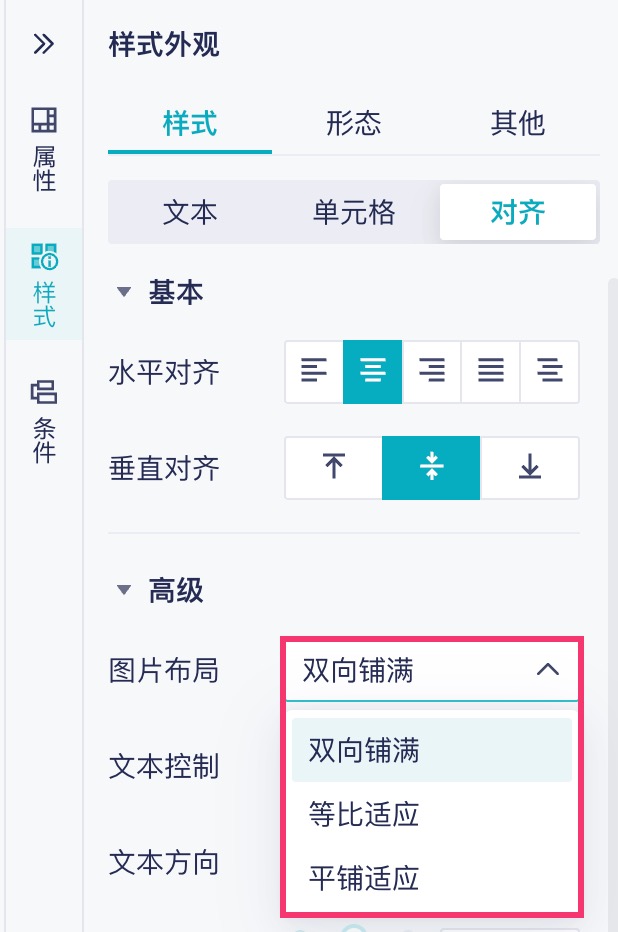Set horizontal alignment to right
618x932 pixels.
pos(431,371)
